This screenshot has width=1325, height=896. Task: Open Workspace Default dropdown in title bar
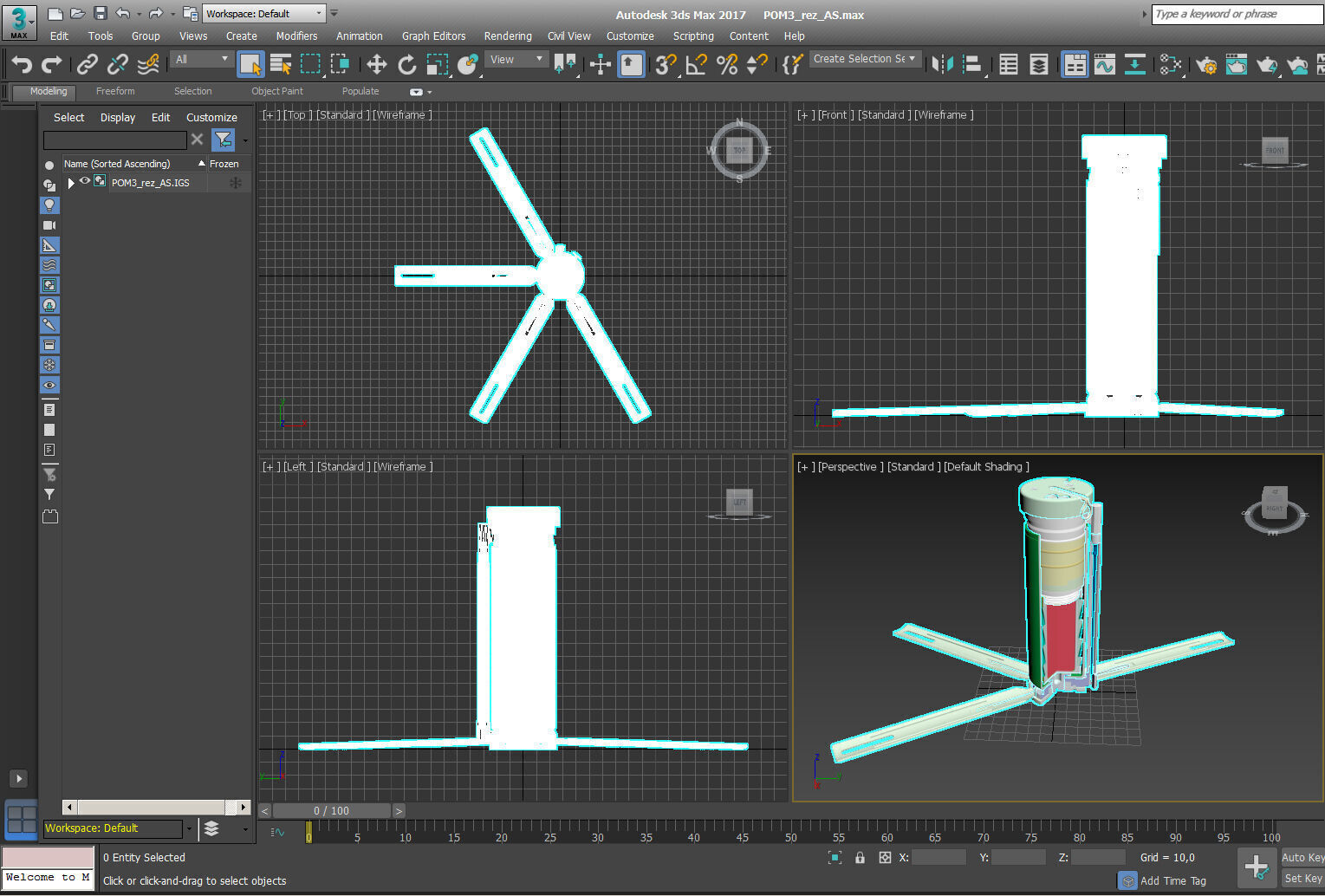[x=264, y=14]
